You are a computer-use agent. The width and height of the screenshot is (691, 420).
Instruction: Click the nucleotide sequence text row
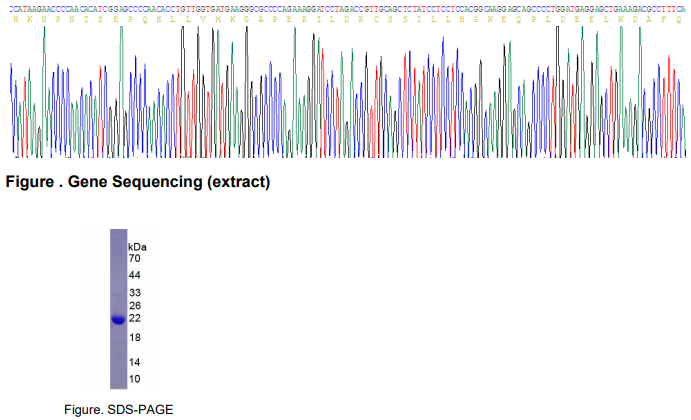coord(347,9)
